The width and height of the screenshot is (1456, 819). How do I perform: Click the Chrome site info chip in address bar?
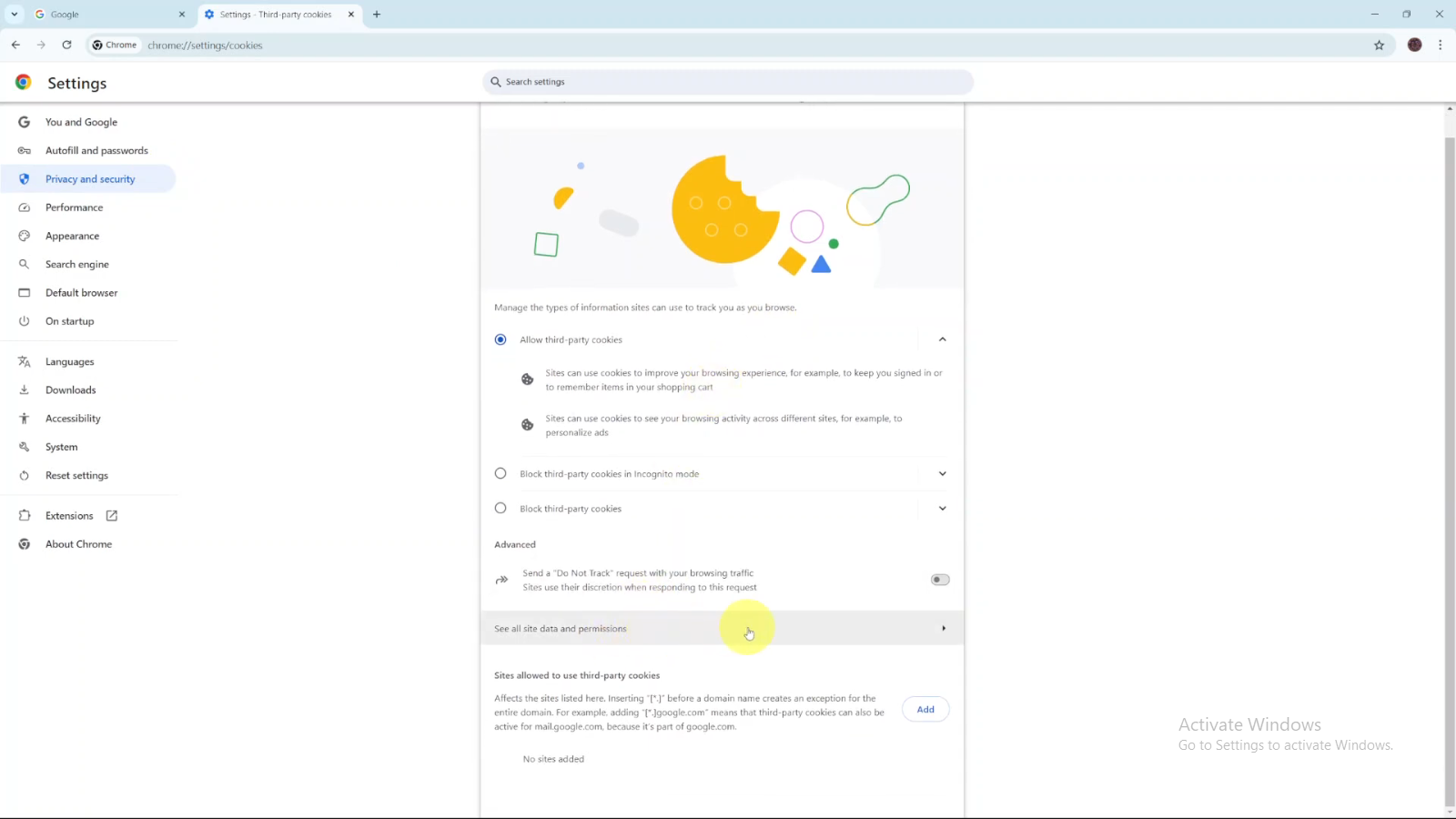(116, 45)
